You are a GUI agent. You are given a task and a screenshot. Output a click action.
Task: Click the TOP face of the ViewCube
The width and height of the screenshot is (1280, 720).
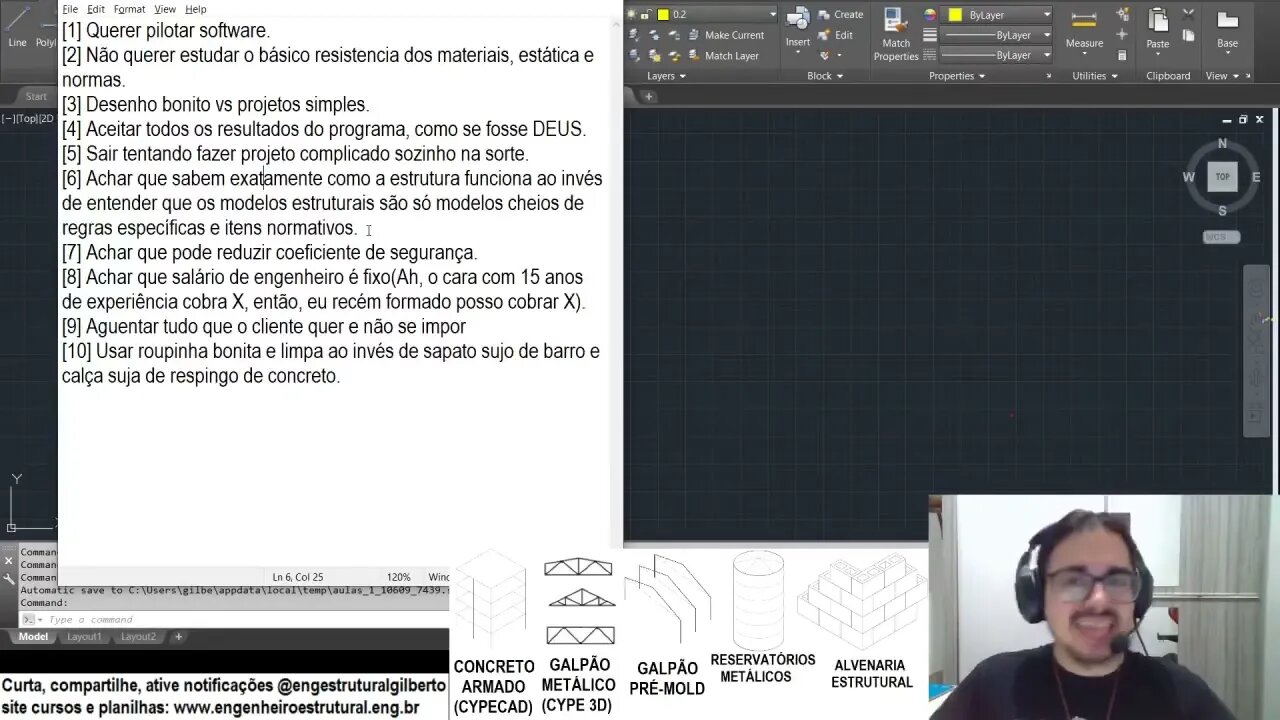click(1222, 177)
